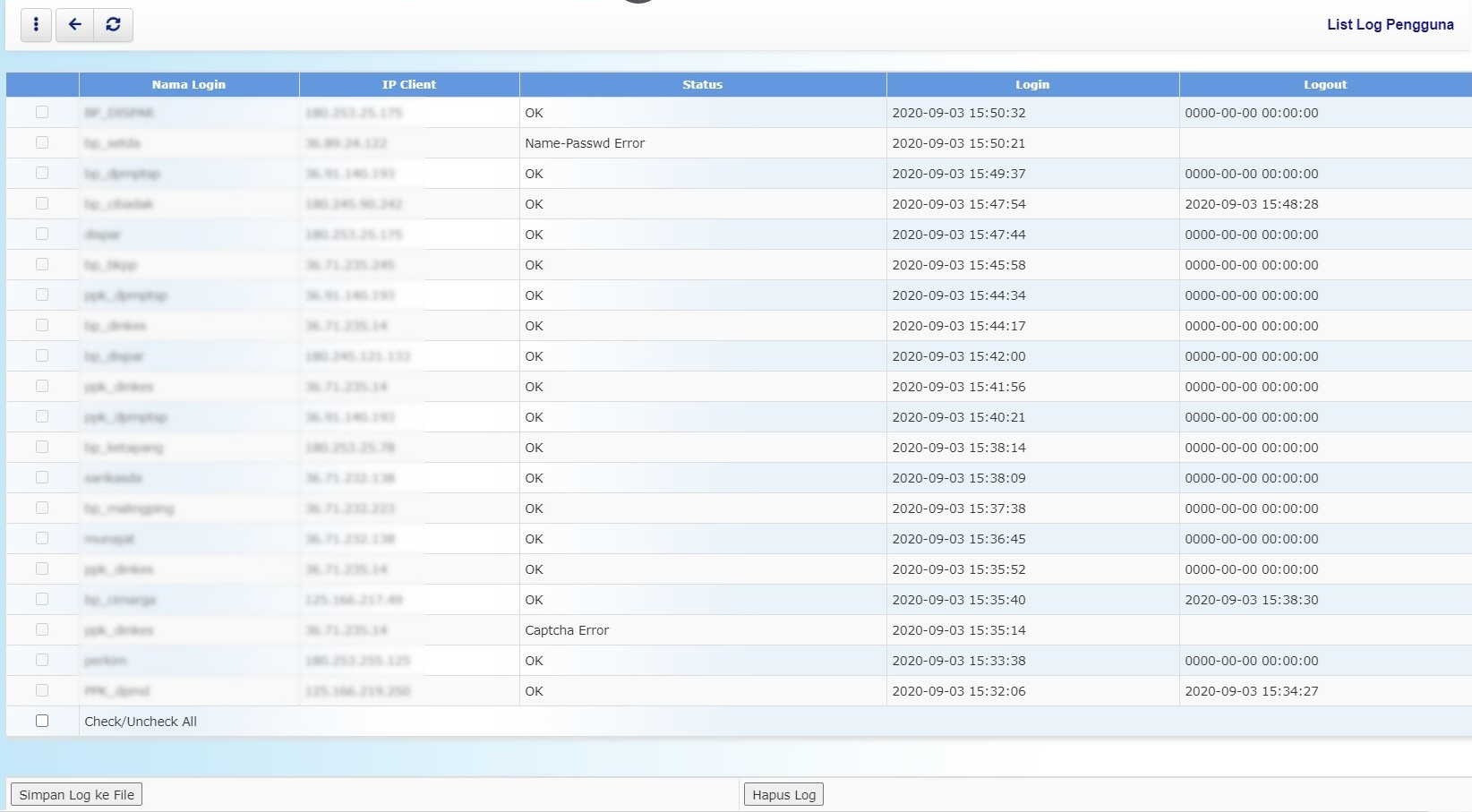
Task: Tick checkbox for the Name-Passwd Error row
Action: pos(42,143)
